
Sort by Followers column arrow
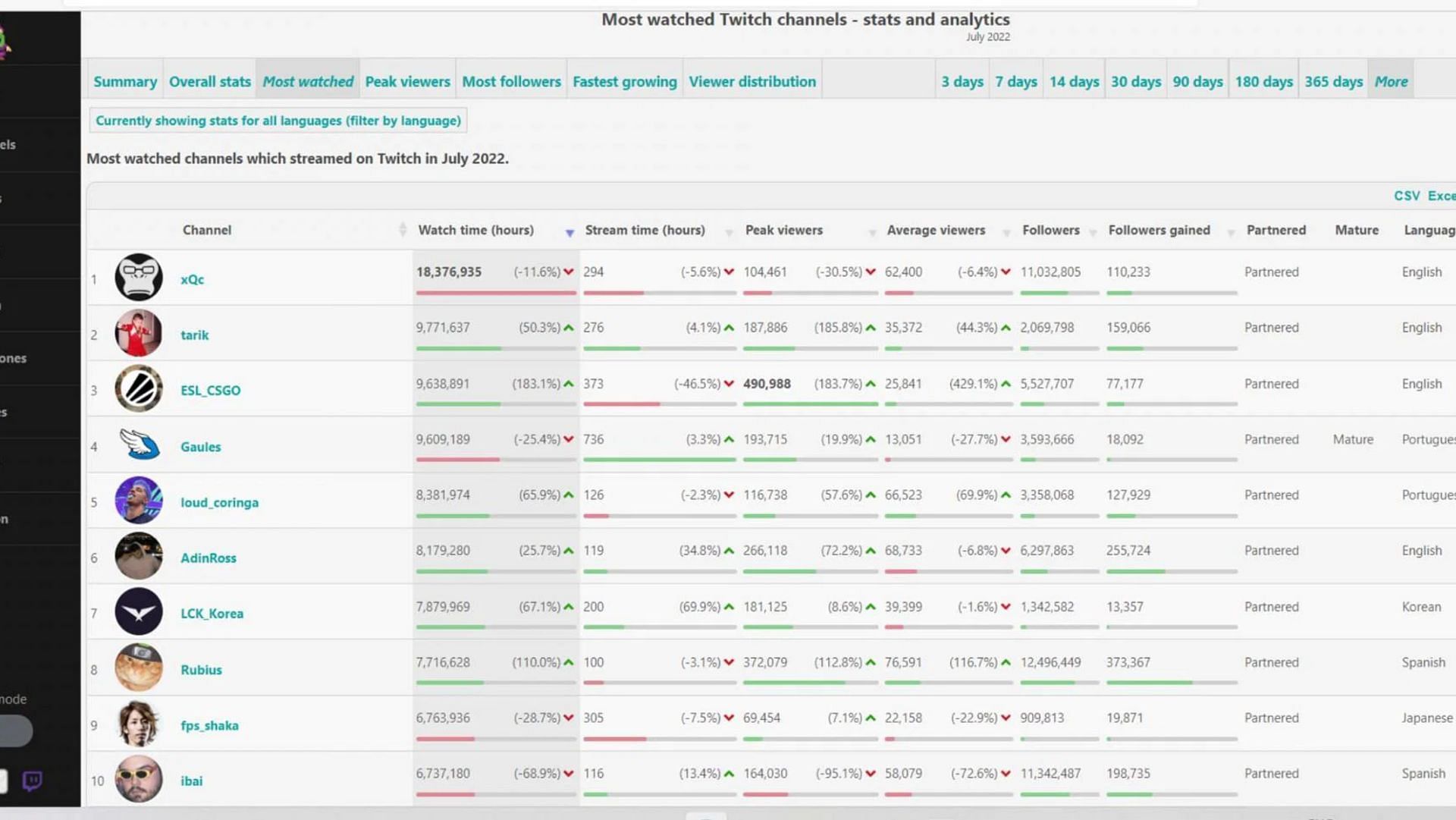pos(1093,233)
